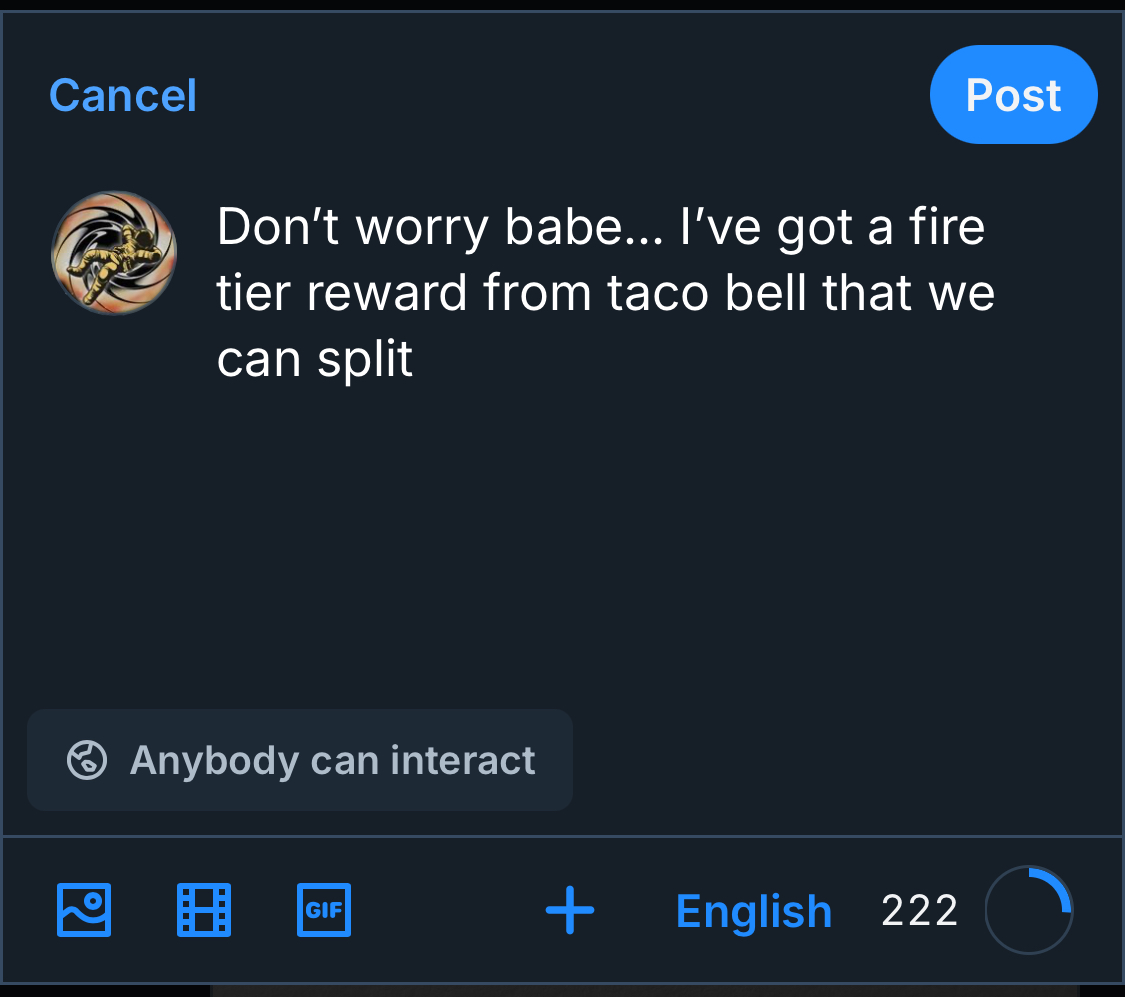Click the Cancel link to discard draft
1125x997 pixels.
pos(122,96)
